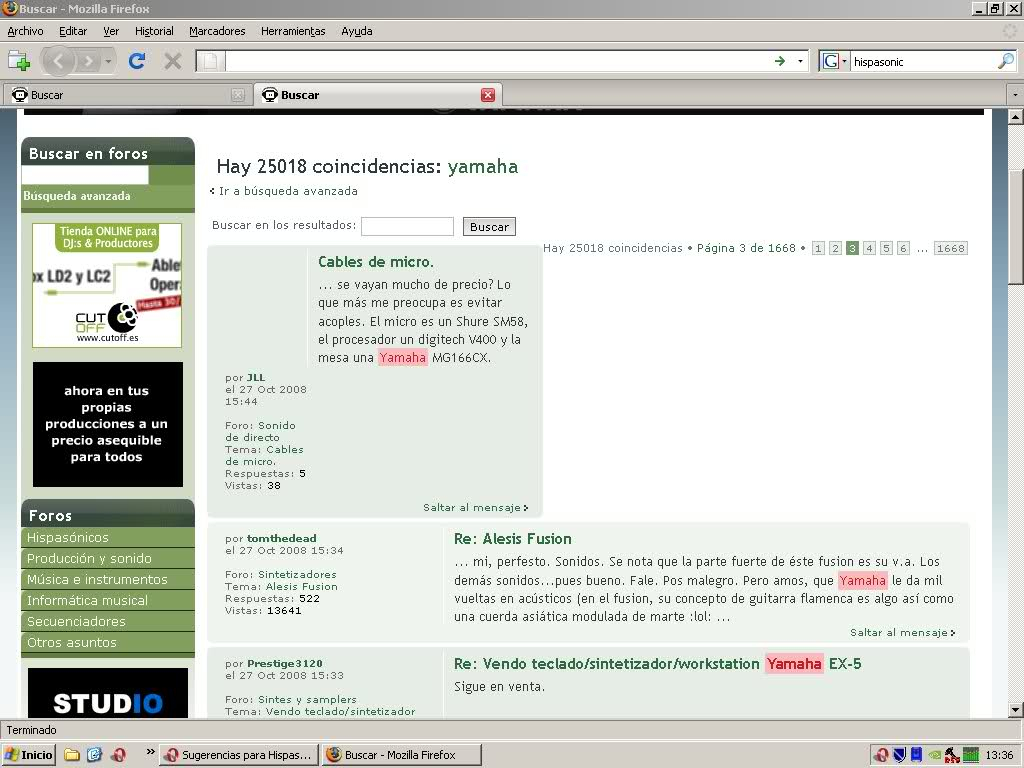Viewport: 1024px width, 768px height.
Task: Open the Informática musical forum category
Action: click(108, 600)
